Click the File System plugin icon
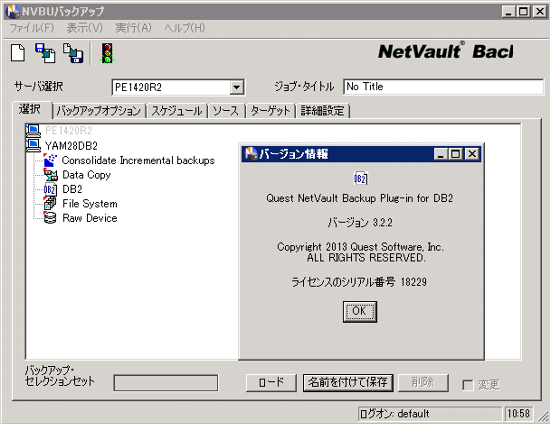The height and width of the screenshot is (424, 550). click(x=50, y=203)
